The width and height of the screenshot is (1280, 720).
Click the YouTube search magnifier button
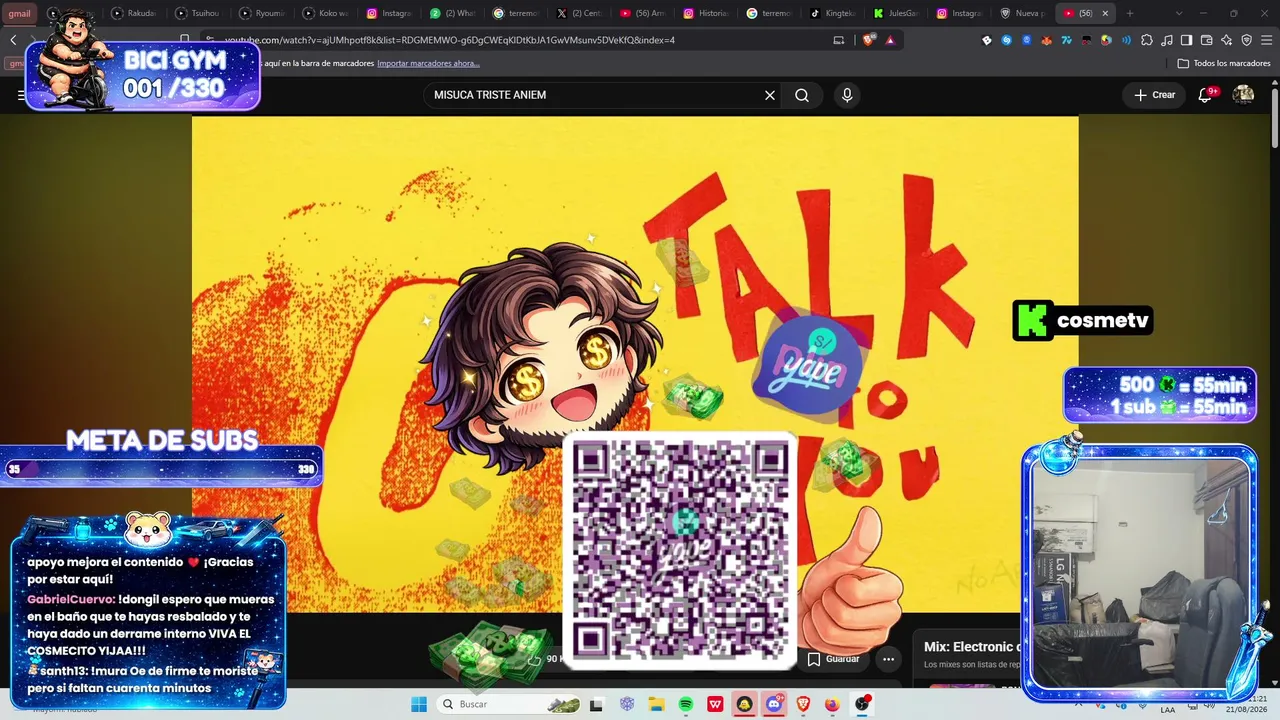[802, 95]
